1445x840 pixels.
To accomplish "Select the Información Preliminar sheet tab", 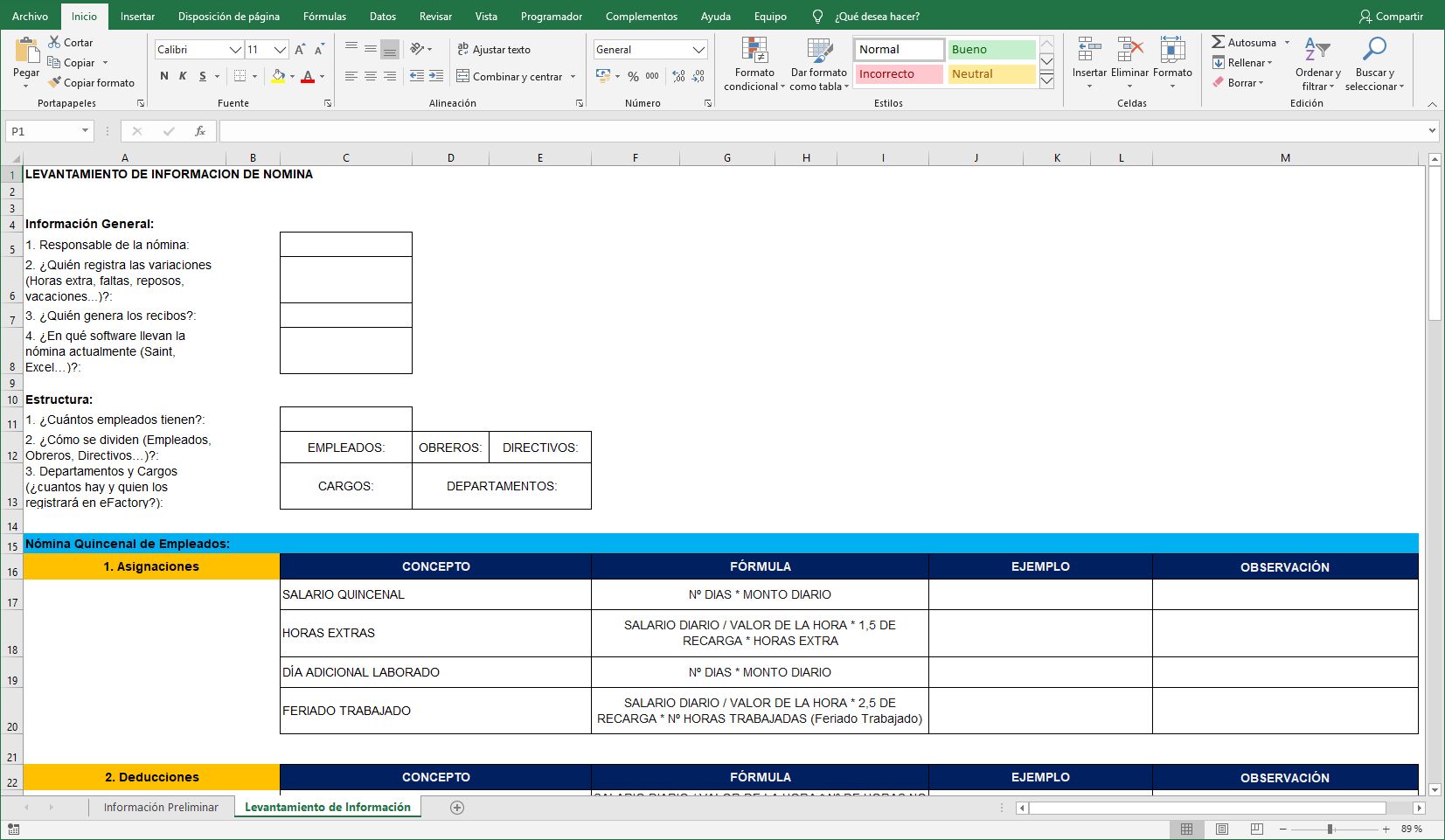I will [162, 807].
